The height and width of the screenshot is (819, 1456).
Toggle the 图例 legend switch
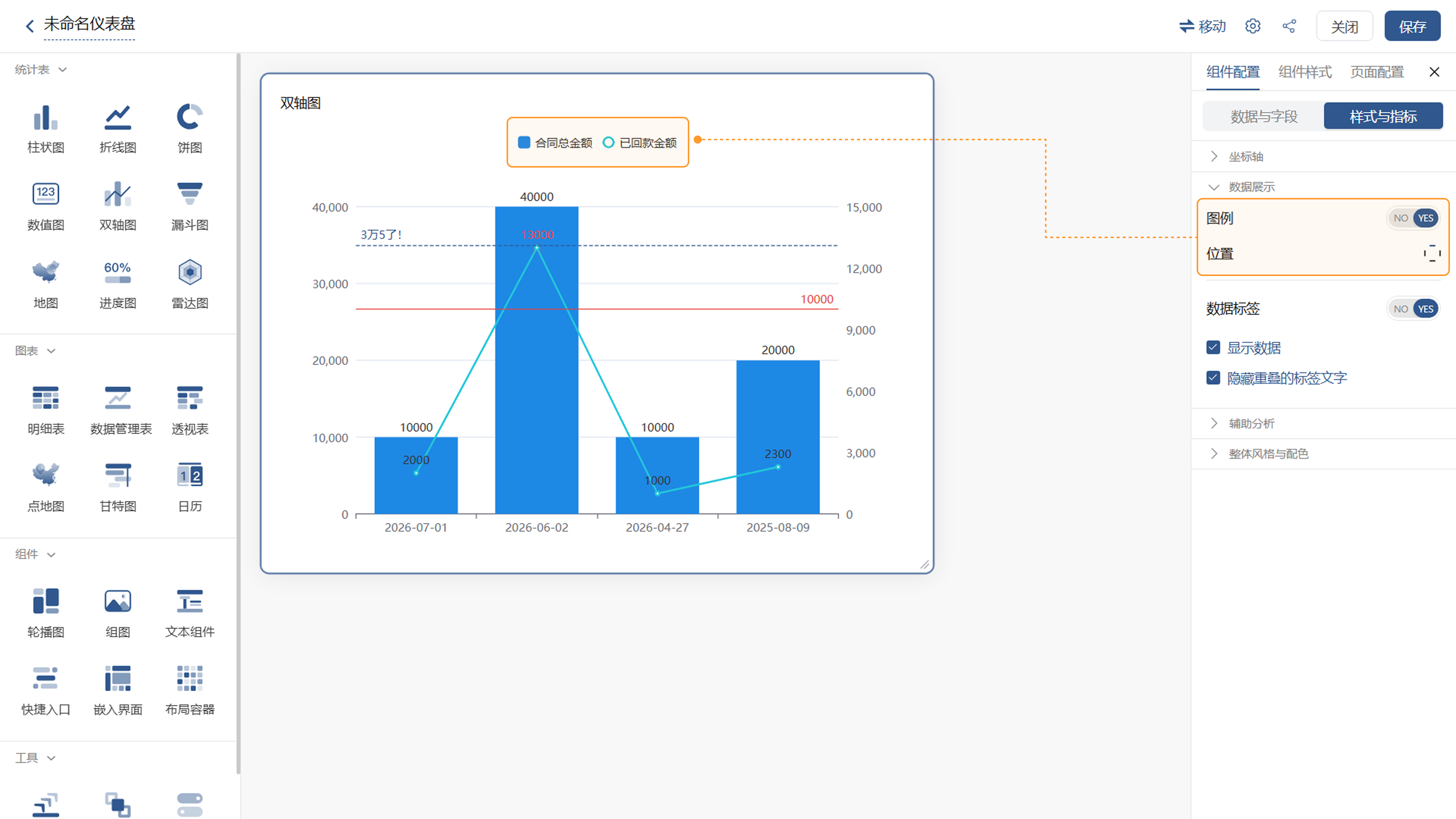pos(1412,218)
